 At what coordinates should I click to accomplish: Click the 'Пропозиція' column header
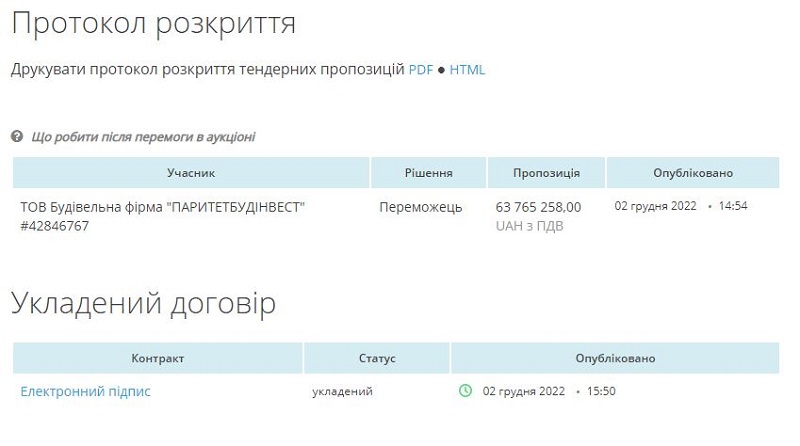point(546,173)
